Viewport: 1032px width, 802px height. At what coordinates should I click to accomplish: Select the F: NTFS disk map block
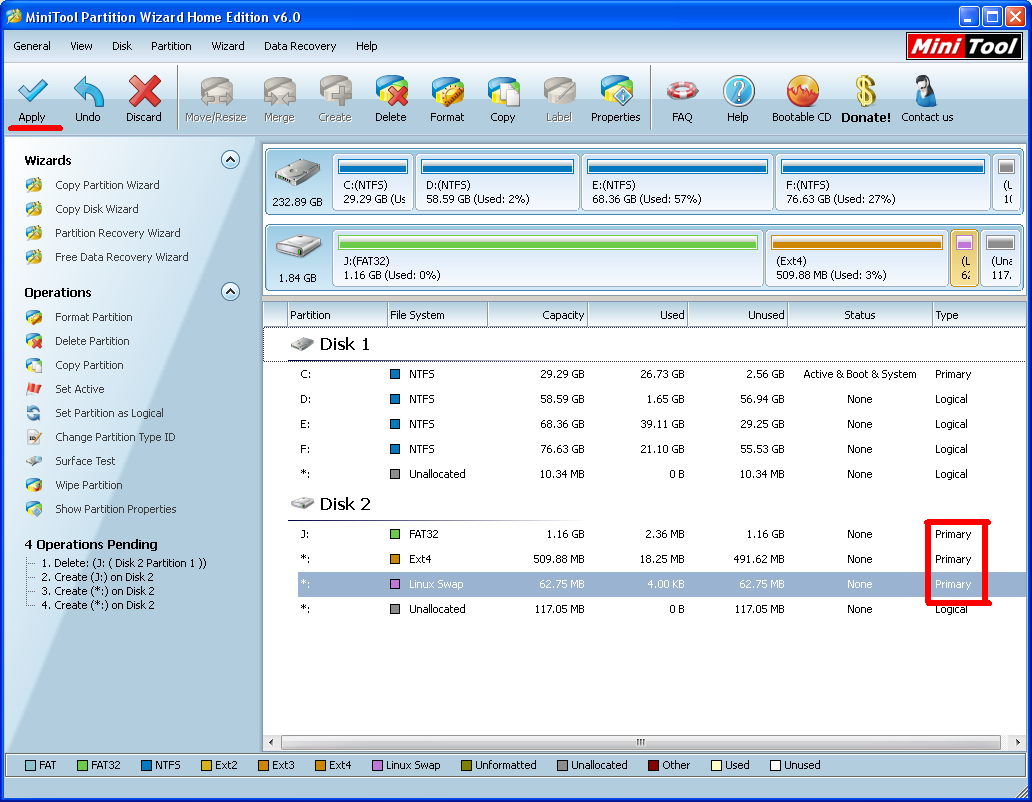[x=881, y=183]
